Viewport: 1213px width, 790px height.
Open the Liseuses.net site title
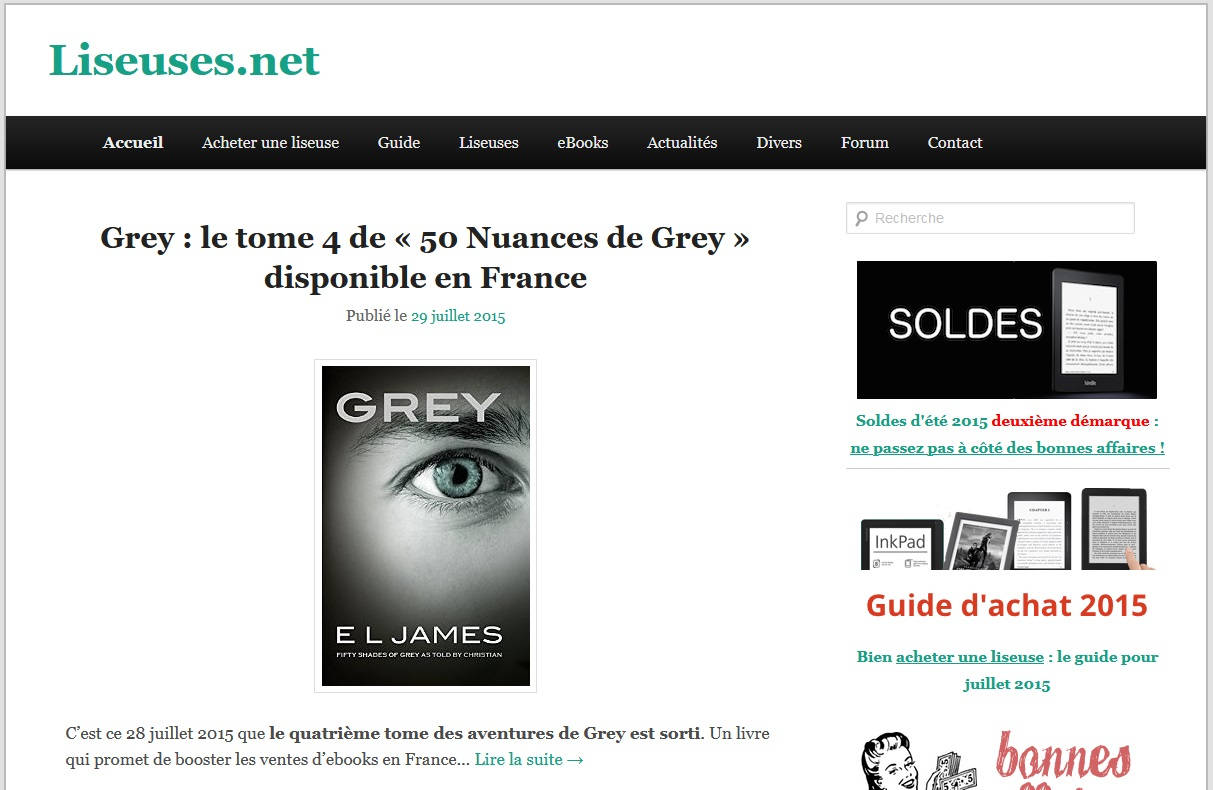(184, 61)
